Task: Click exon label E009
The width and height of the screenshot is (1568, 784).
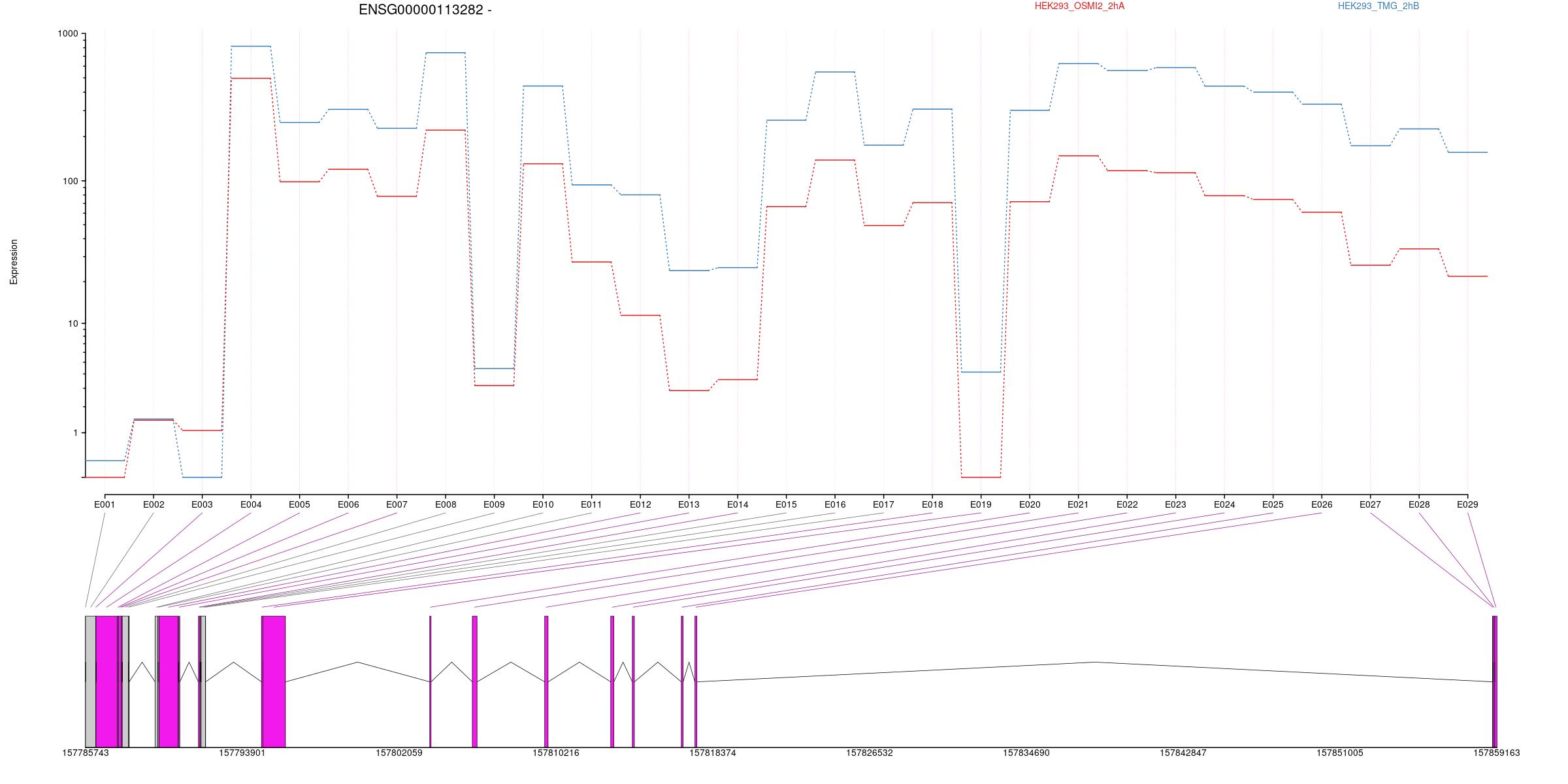Action: click(x=494, y=504)
